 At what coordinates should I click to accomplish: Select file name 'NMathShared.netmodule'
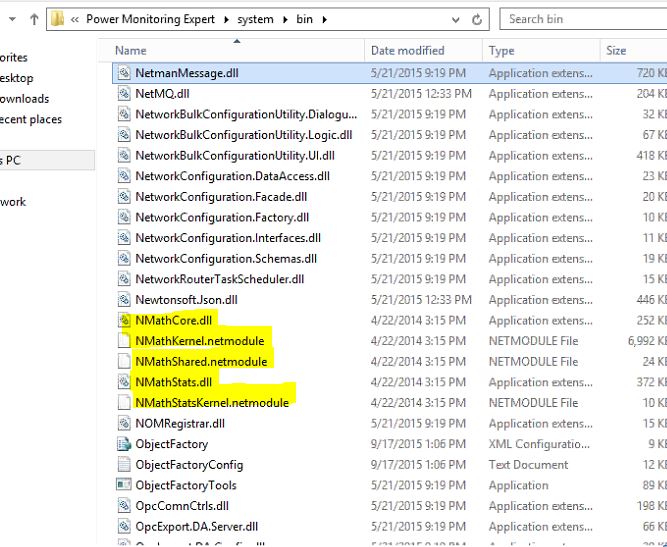201,362
